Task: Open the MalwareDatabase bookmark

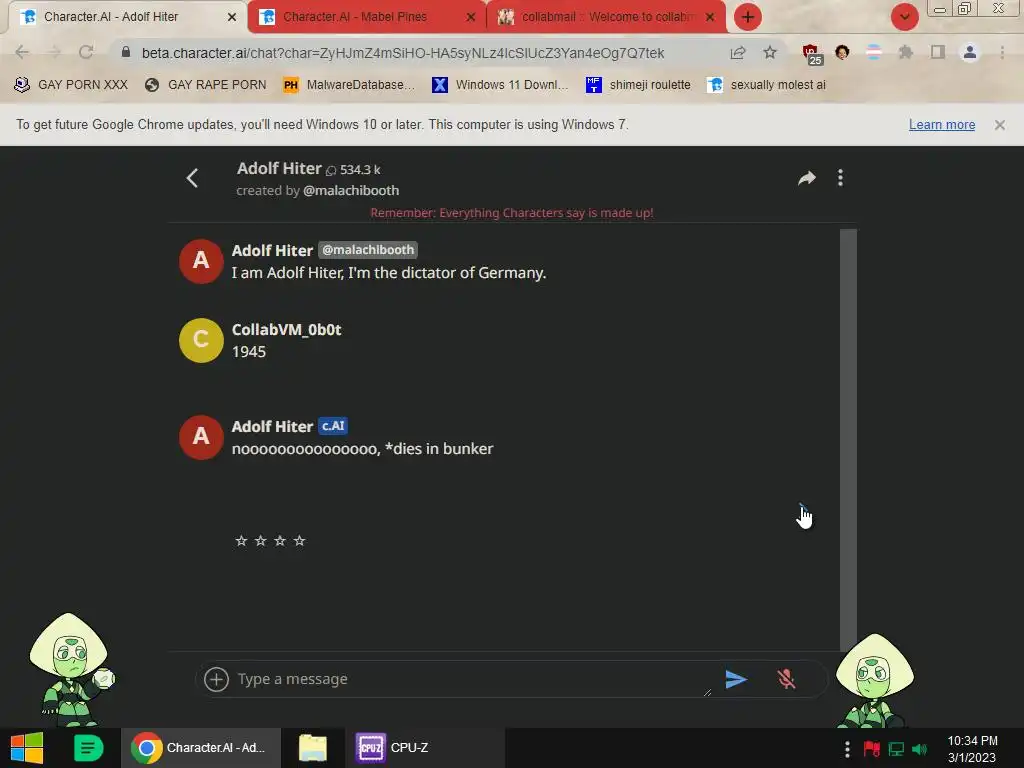Action: coord(349,85)
